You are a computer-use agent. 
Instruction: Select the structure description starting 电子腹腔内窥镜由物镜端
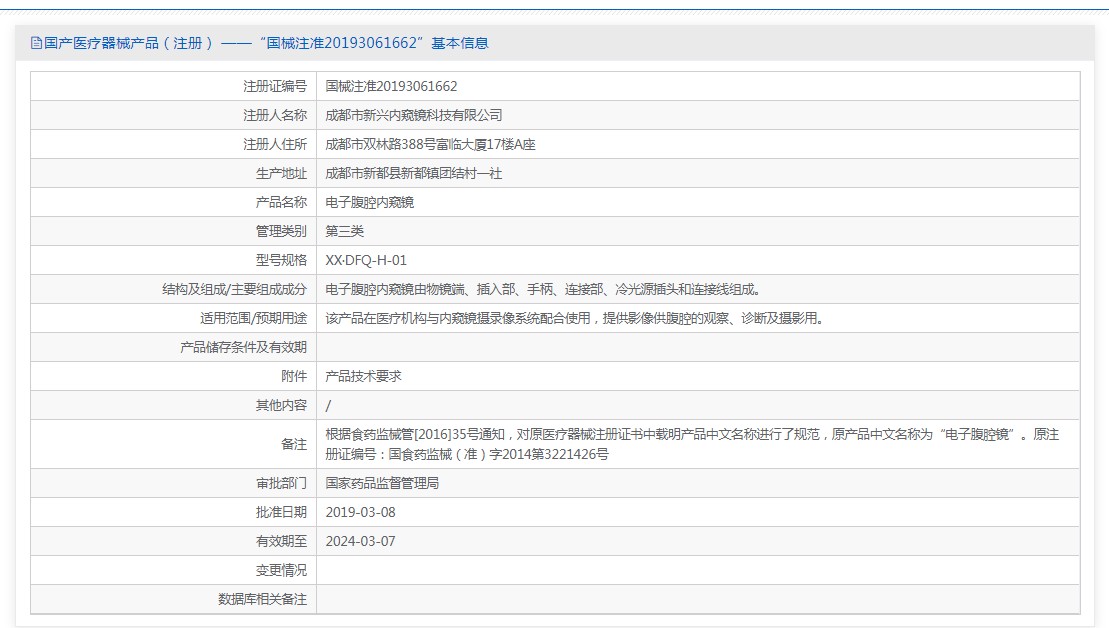pos(543,289)
